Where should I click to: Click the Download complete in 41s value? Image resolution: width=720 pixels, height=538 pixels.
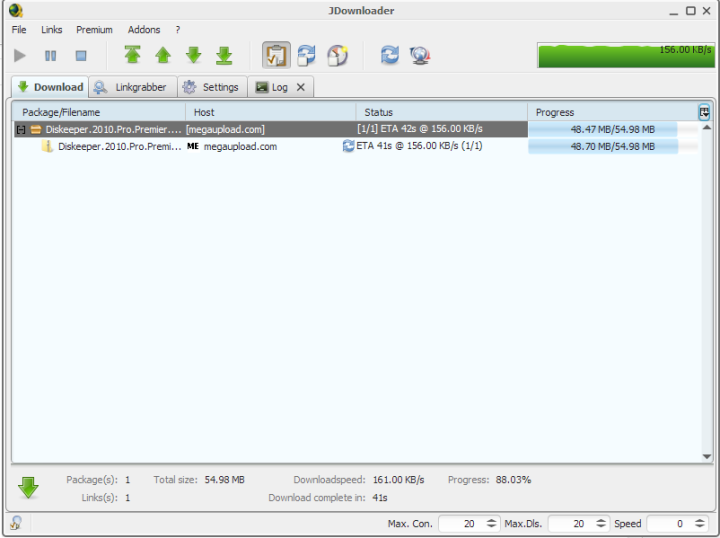380,498
